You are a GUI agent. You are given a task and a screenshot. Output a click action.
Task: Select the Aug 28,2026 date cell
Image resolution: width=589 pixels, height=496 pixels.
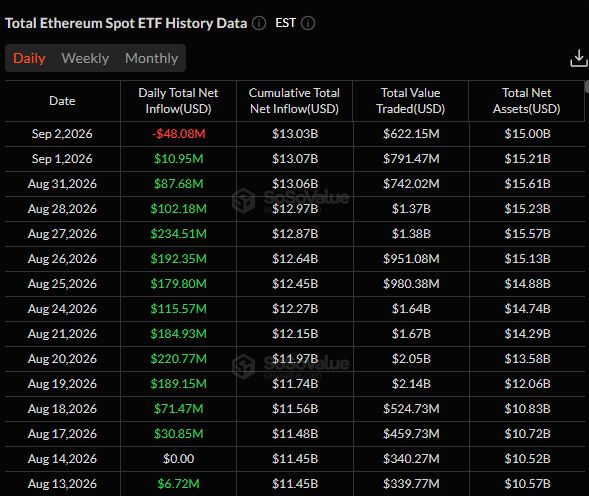(62, 209)
